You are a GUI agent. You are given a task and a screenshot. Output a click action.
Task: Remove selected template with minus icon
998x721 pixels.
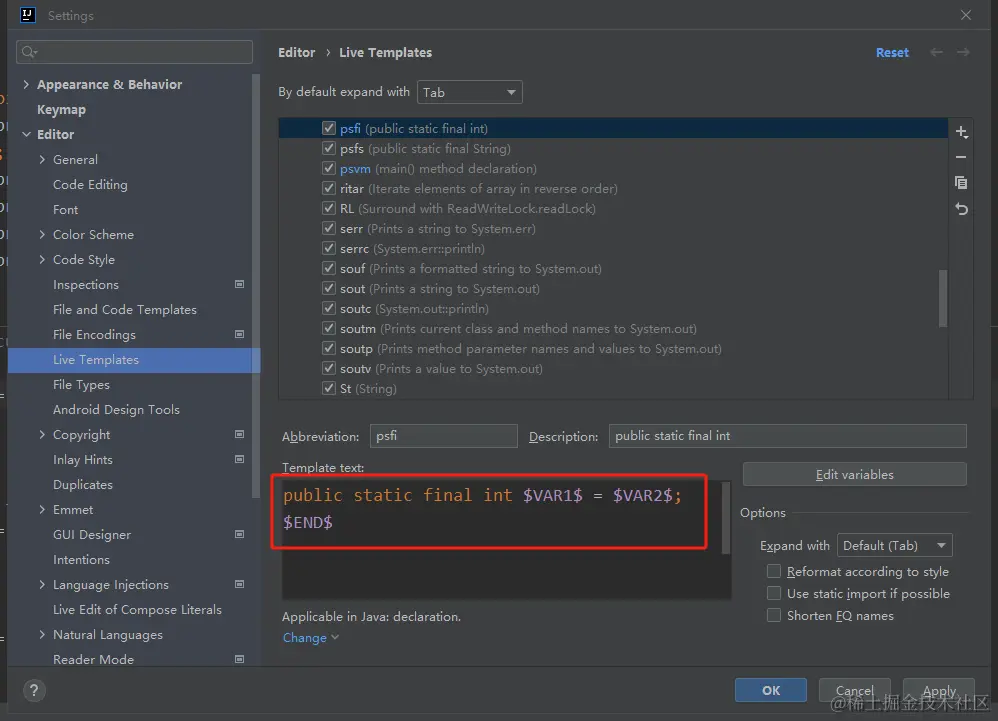[x=961, y=157]
